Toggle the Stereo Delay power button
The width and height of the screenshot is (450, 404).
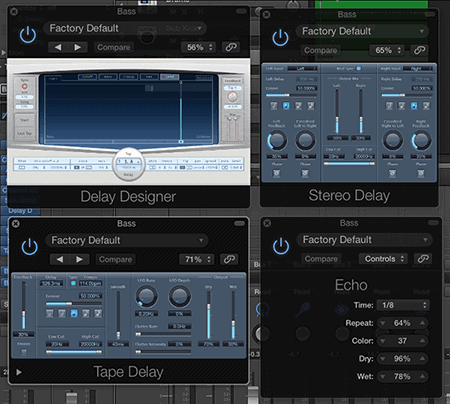click(x=280, y=37)
